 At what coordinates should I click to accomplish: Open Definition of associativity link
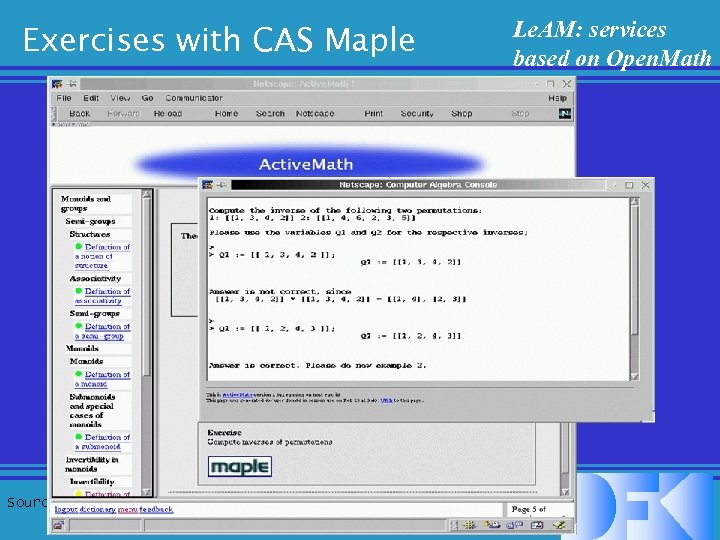click(102, 296)
